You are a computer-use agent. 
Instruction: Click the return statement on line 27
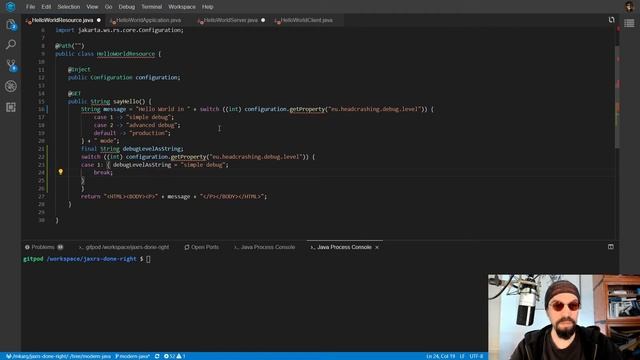174,197
